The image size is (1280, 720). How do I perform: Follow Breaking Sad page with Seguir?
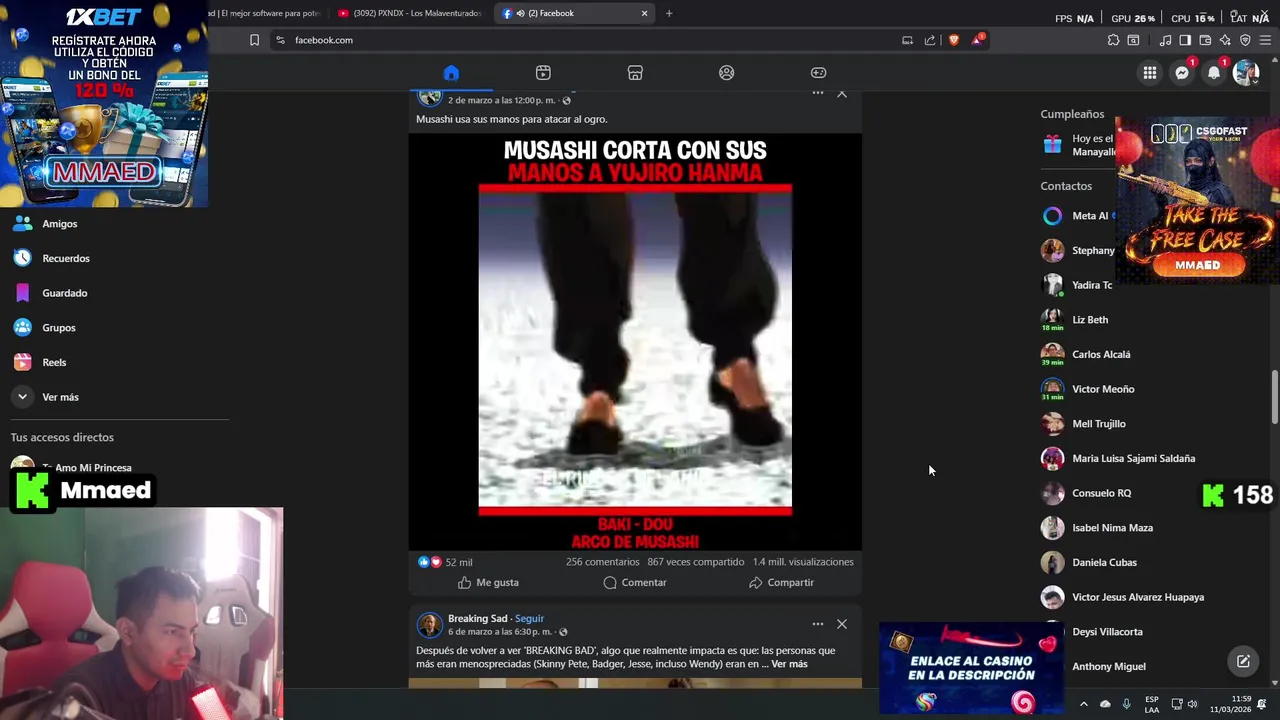click(x=529, y=618)
